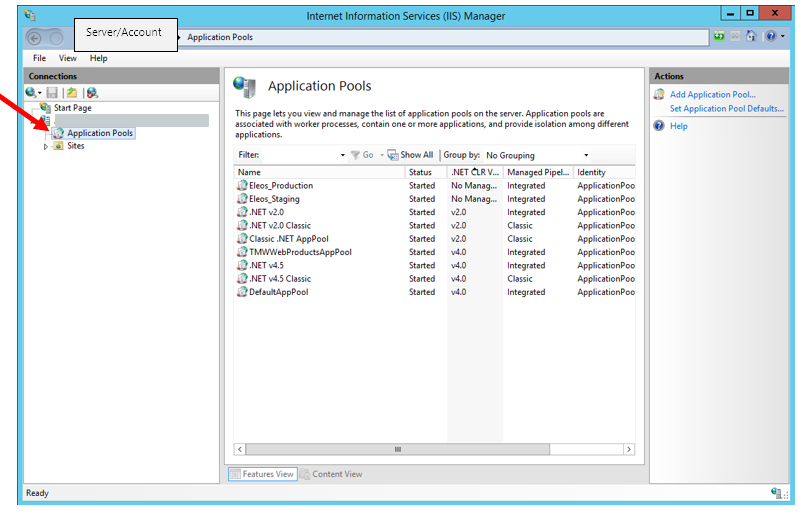Viewport: 810px width, 515px height.
Task: Click the back navigation arrow button
Action: coord(34,38)
